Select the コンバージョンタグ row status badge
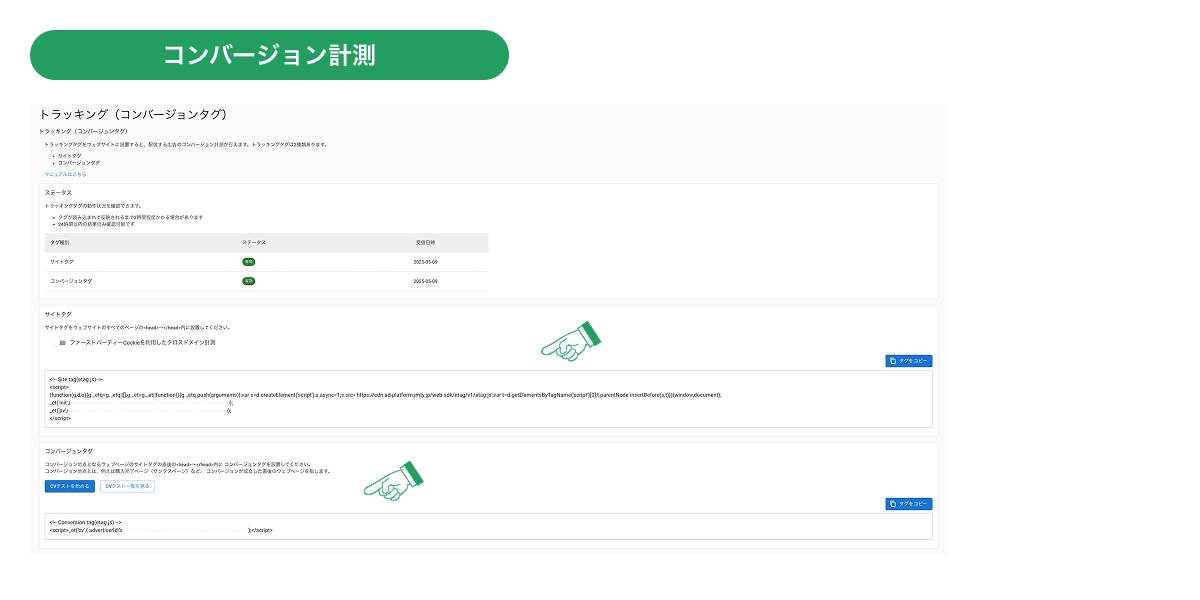The width and height of the screenshot is (1200, 600). (248, 282)
